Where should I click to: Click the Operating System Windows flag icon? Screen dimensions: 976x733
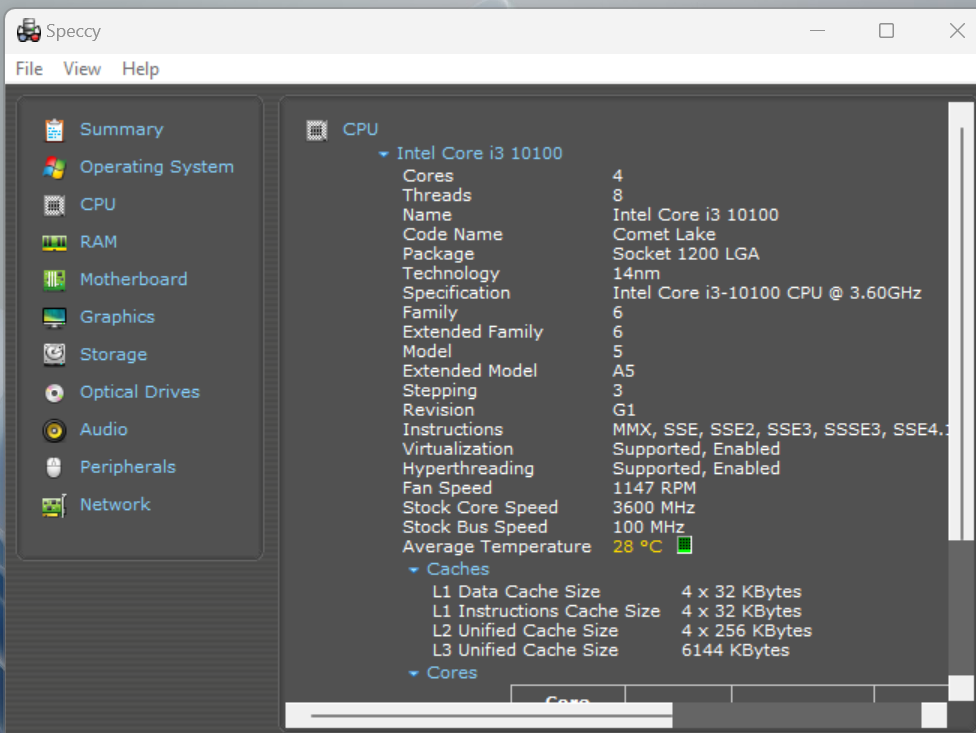pos(54,167)
